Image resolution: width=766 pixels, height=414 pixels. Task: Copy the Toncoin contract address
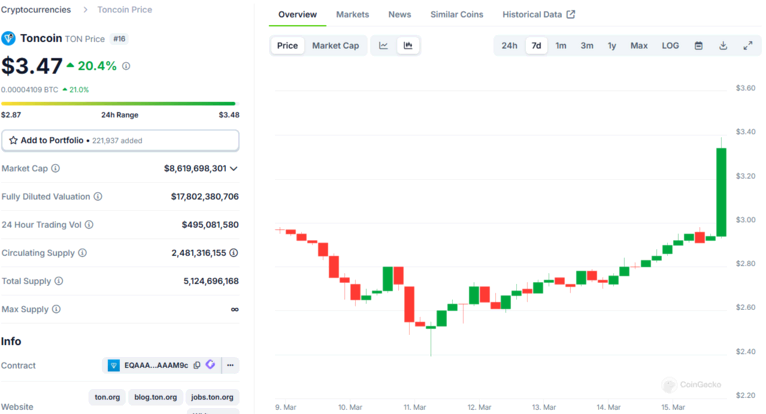(197, 365)
